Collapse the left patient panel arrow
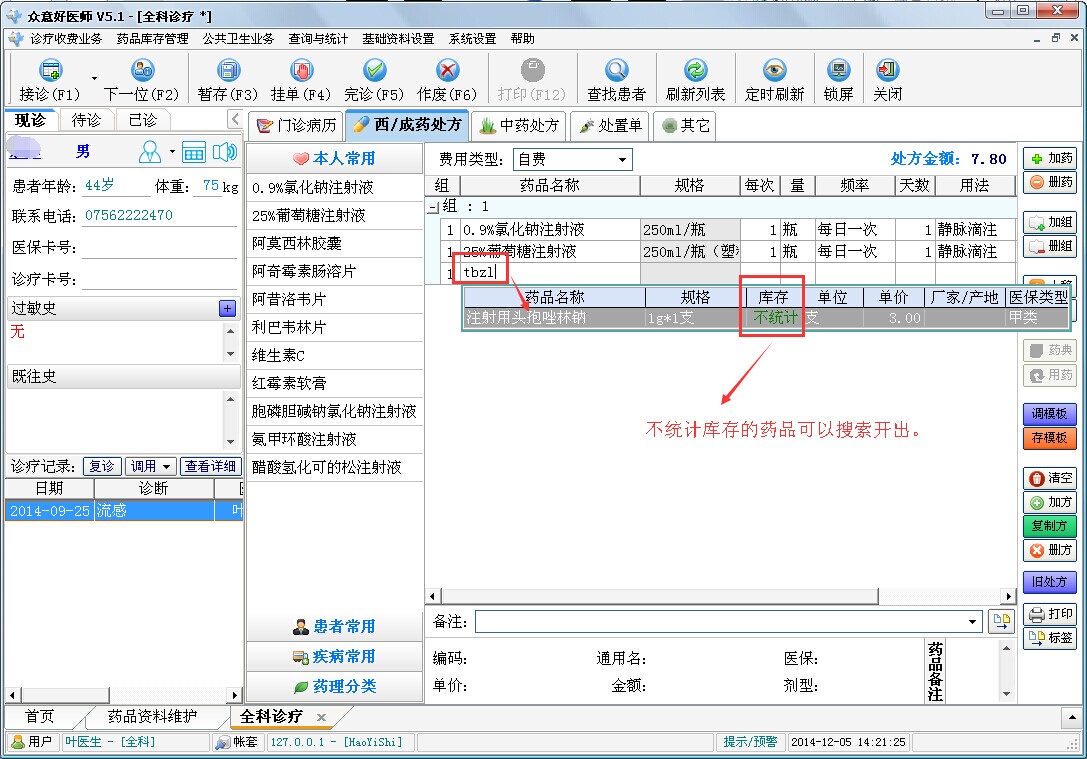Viewport: 1087px width, 759px height. pyautogui.click(x=234, y=119)
